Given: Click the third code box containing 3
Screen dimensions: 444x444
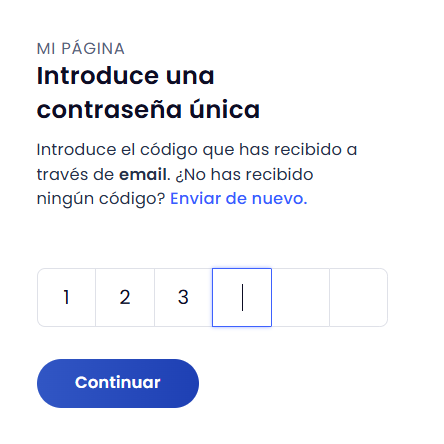Looking at the screenshot, I should click(183, 297).
